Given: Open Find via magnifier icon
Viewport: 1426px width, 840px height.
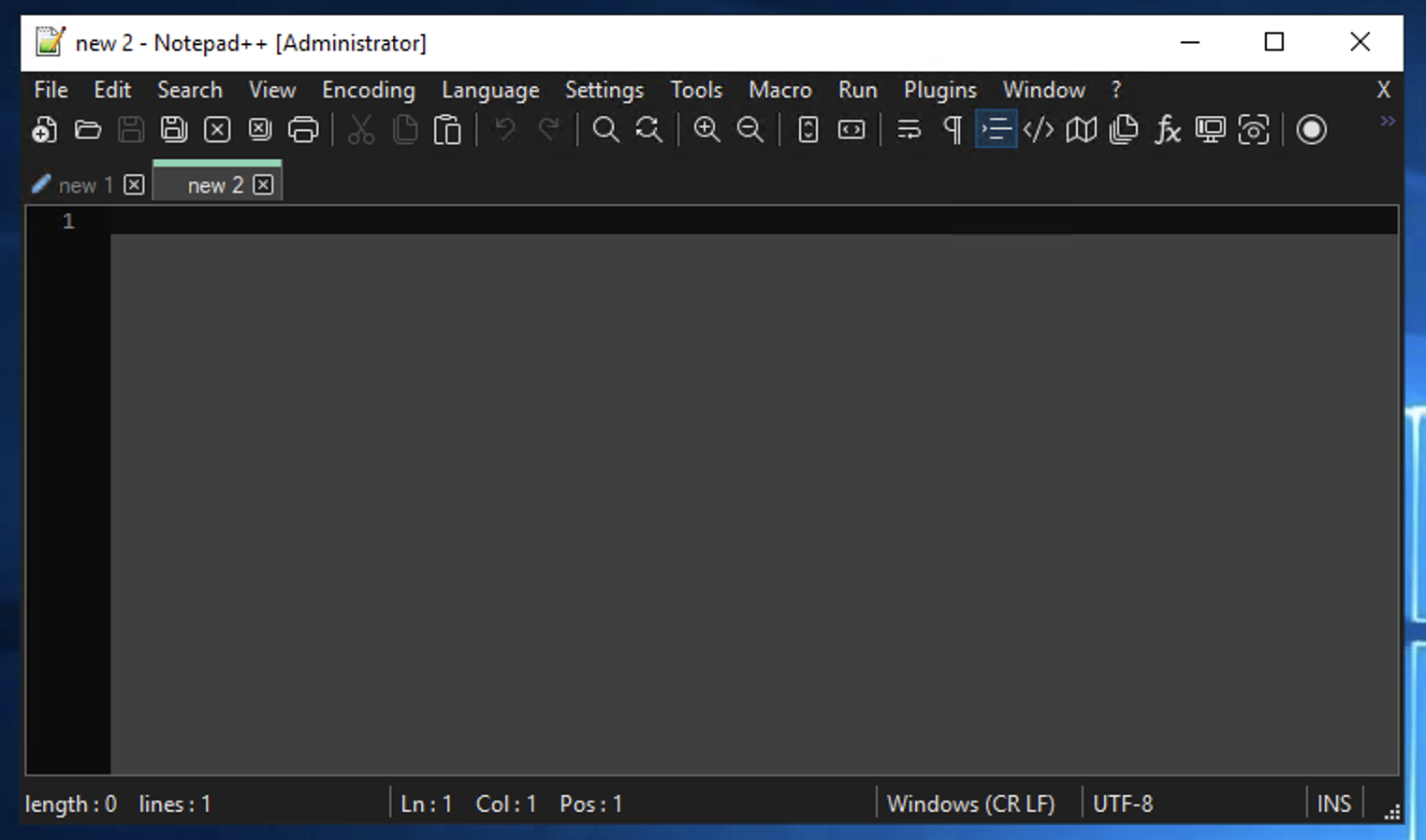Looking at the screenshot, I should tap(606, 129).
